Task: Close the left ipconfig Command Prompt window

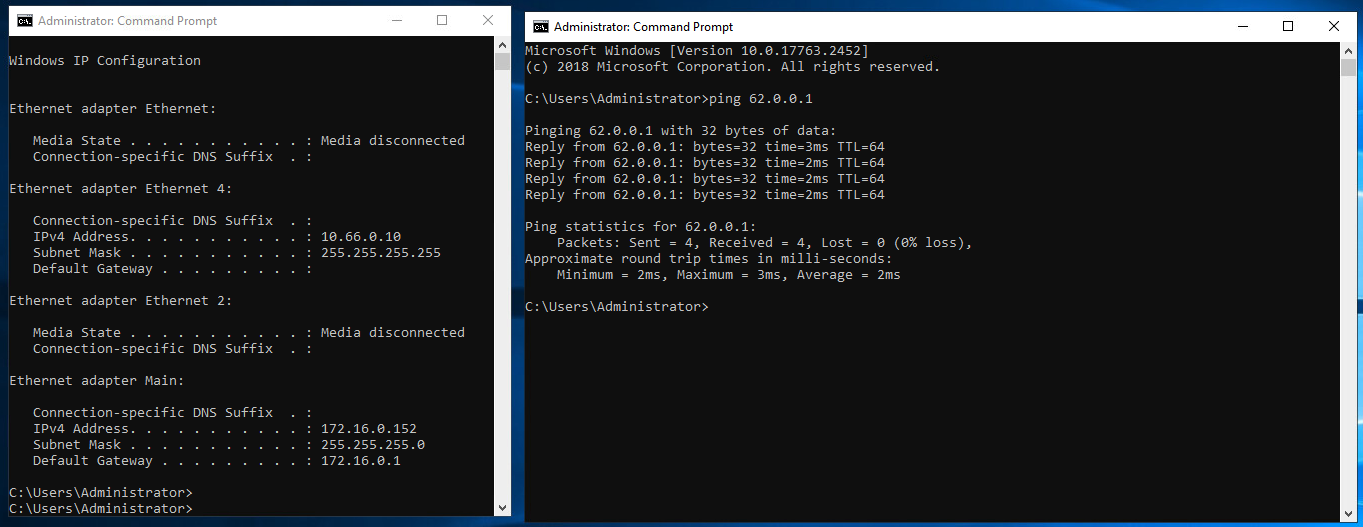Action: (x=488, y=20)
